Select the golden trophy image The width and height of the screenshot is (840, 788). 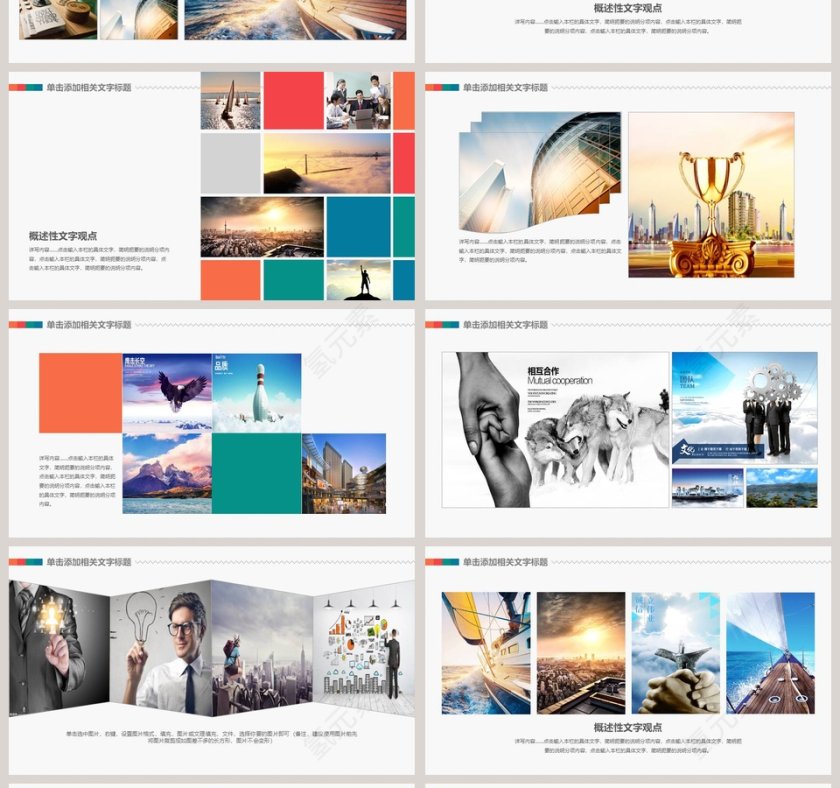tap(711, 195)
